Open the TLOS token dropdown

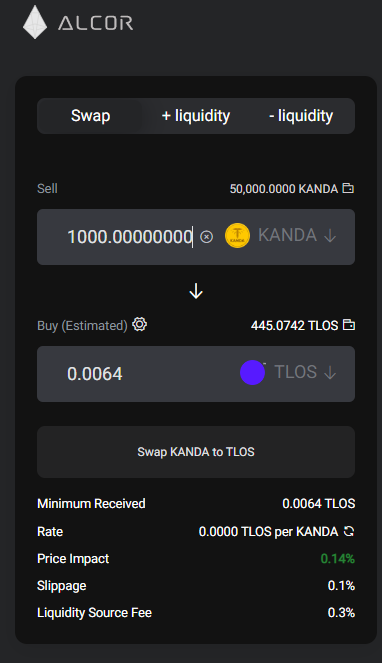click(305, 372)
